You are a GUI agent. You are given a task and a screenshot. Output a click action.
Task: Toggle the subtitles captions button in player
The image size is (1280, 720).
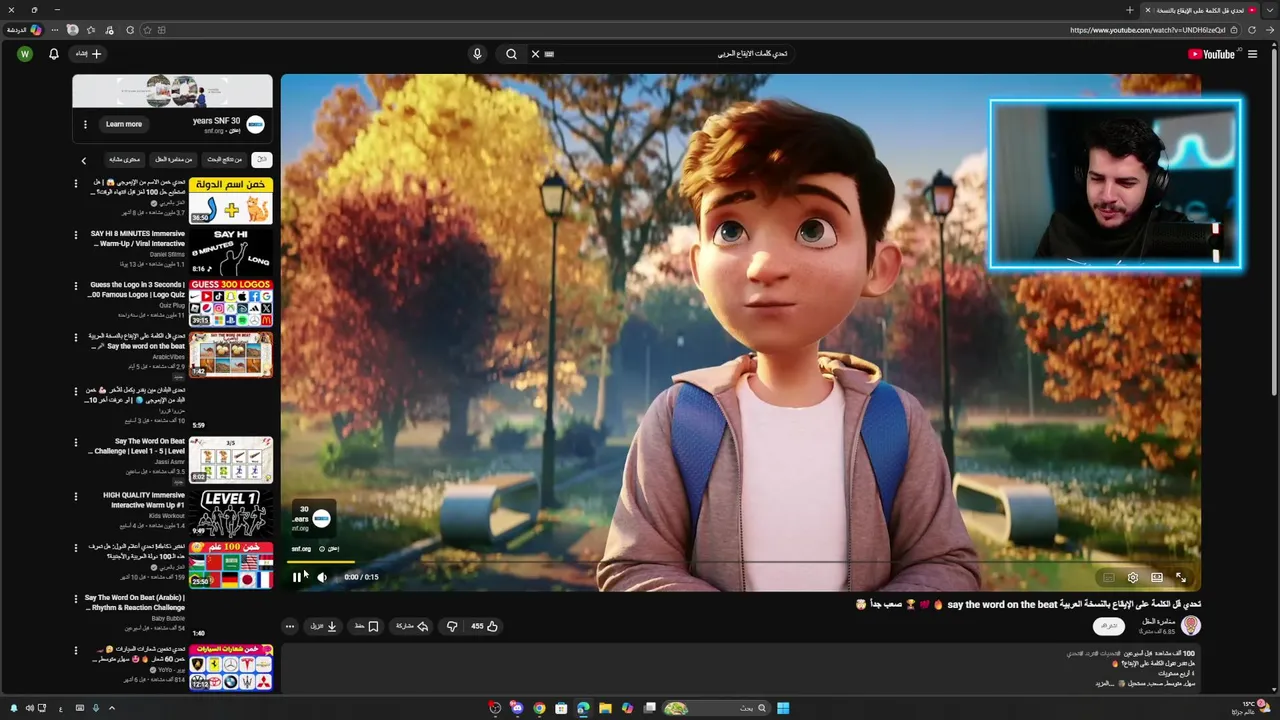point(1108,577)
